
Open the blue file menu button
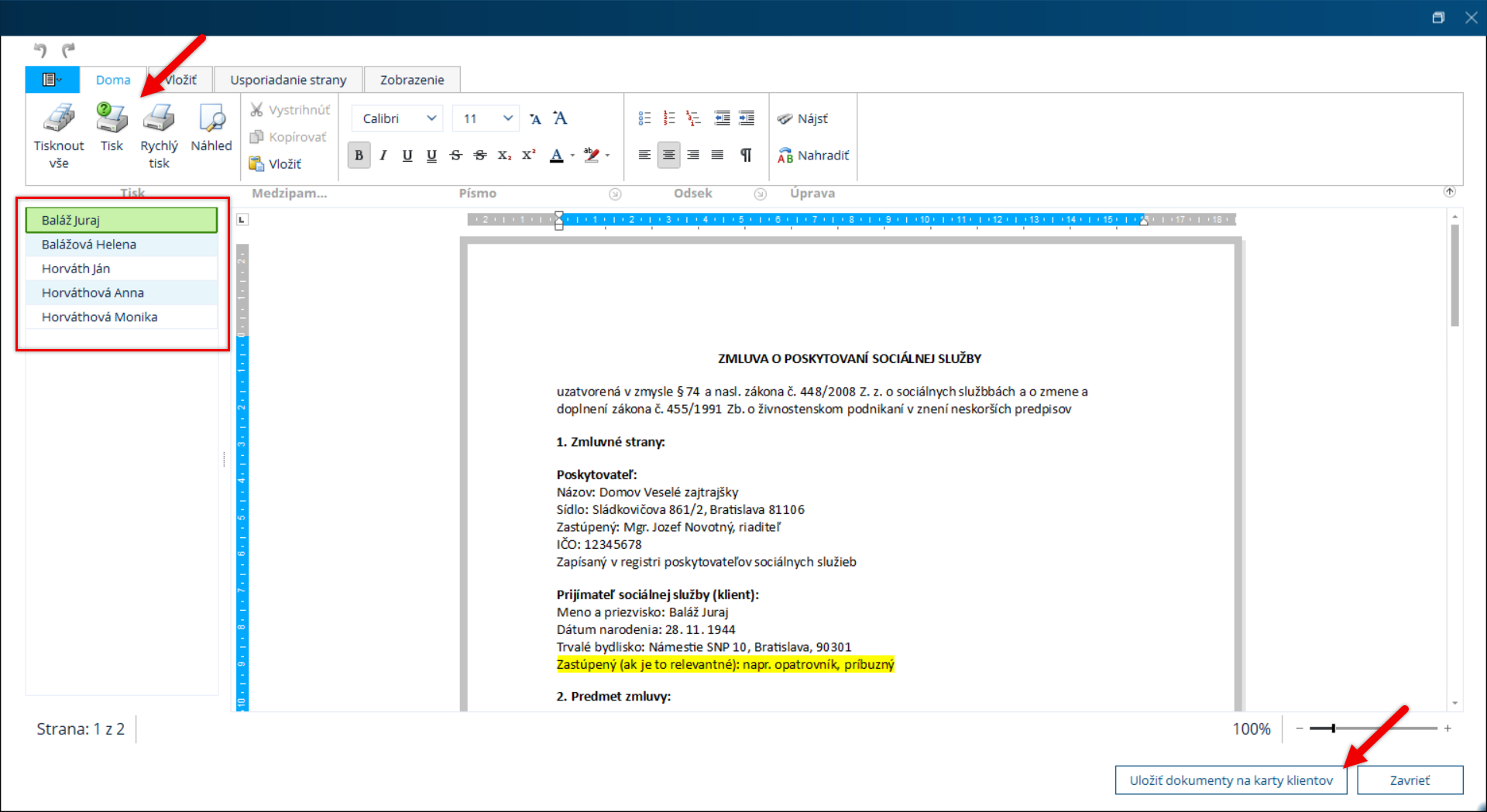click(52, 80)
